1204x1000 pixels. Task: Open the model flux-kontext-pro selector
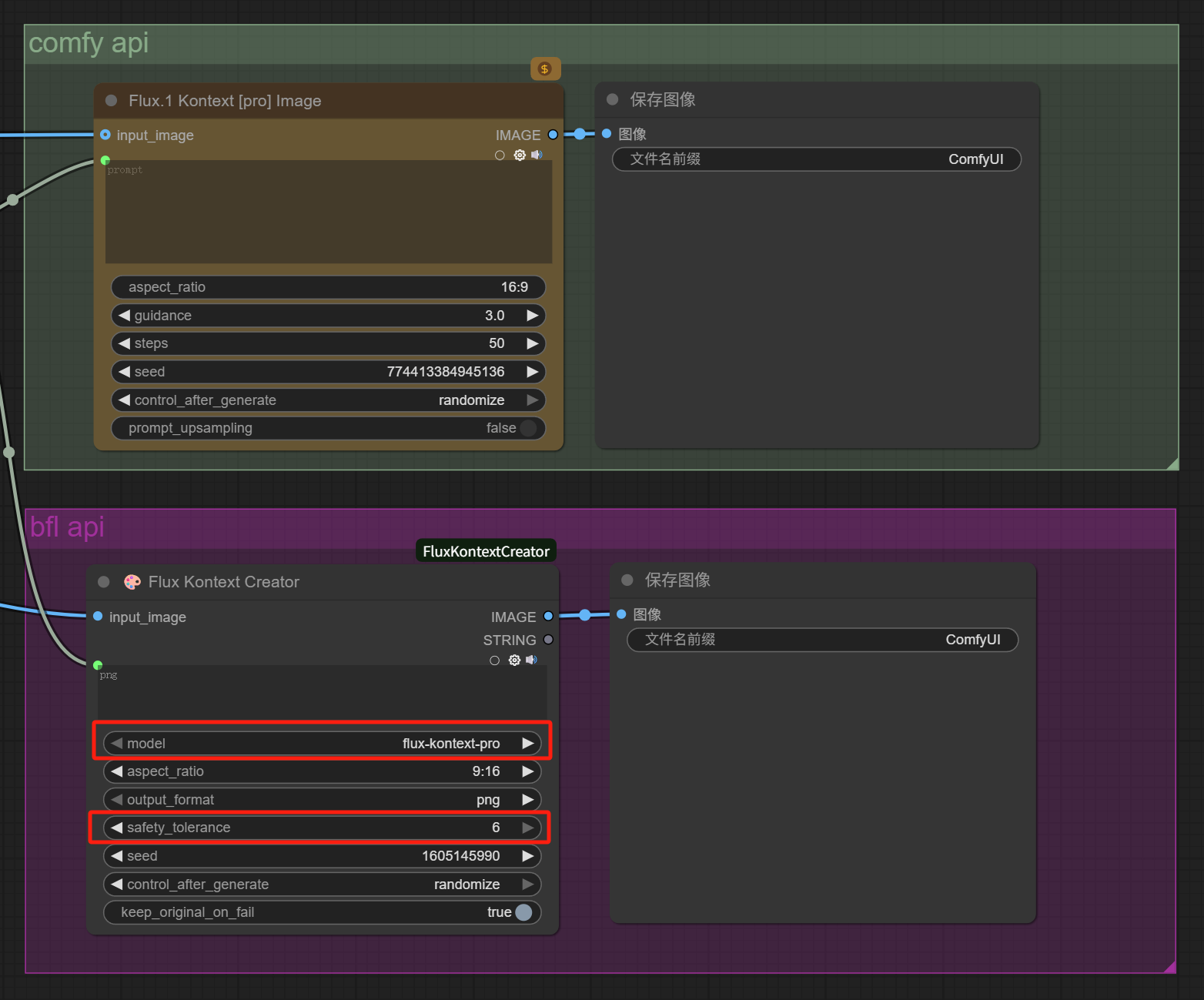[x=322, y=744]
